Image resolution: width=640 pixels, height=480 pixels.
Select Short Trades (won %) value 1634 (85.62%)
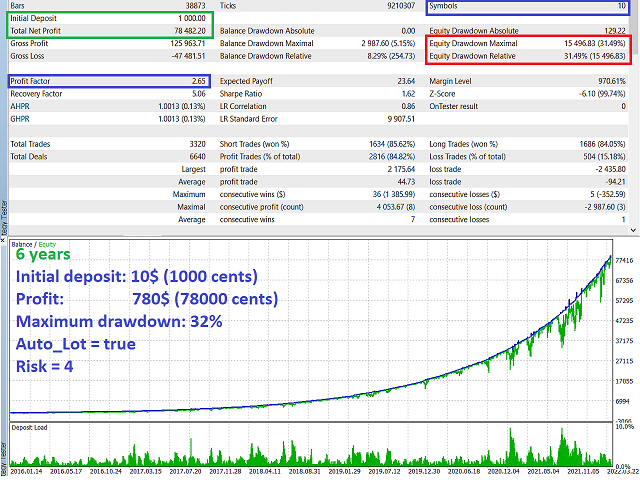pos(392,144)
